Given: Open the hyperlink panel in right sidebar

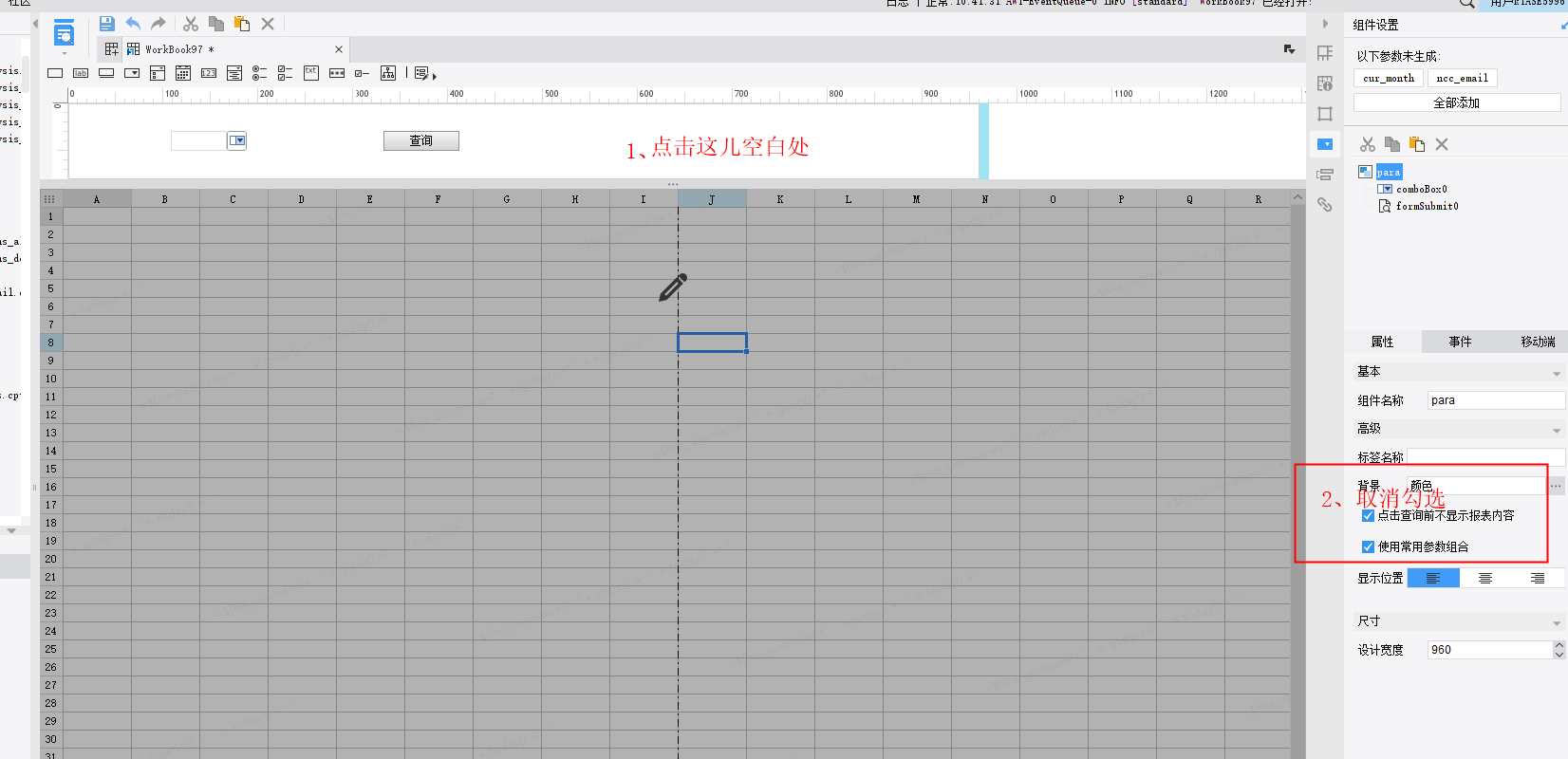Looking at the screenshot, I should pos(1325,204).
